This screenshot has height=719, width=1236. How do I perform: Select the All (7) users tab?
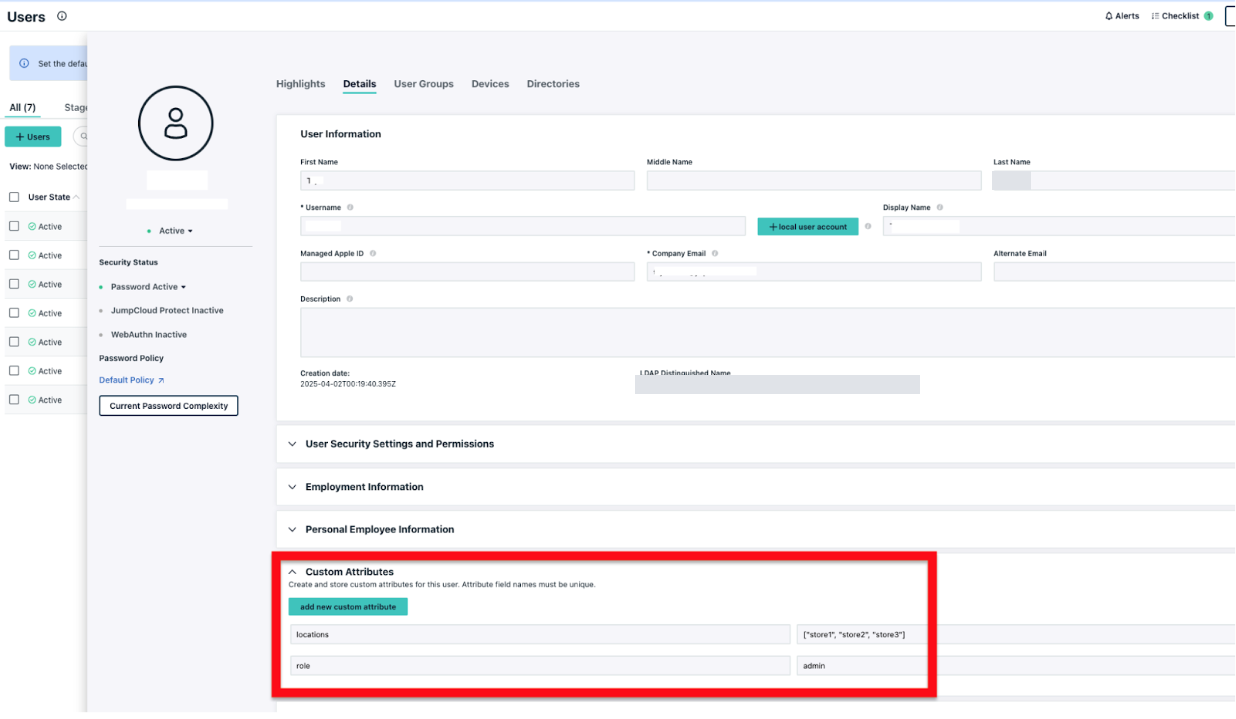23,107
